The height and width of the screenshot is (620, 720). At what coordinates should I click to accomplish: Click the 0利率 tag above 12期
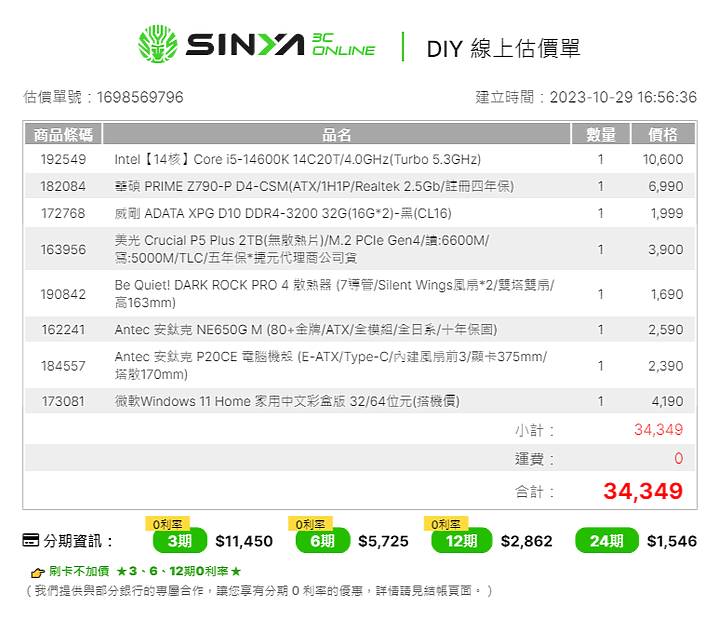(446, 524)
